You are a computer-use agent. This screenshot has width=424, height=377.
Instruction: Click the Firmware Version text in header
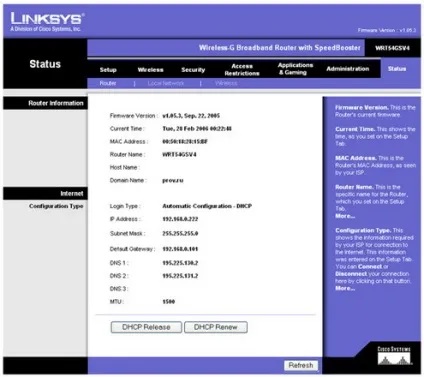[x=387, y=30]
